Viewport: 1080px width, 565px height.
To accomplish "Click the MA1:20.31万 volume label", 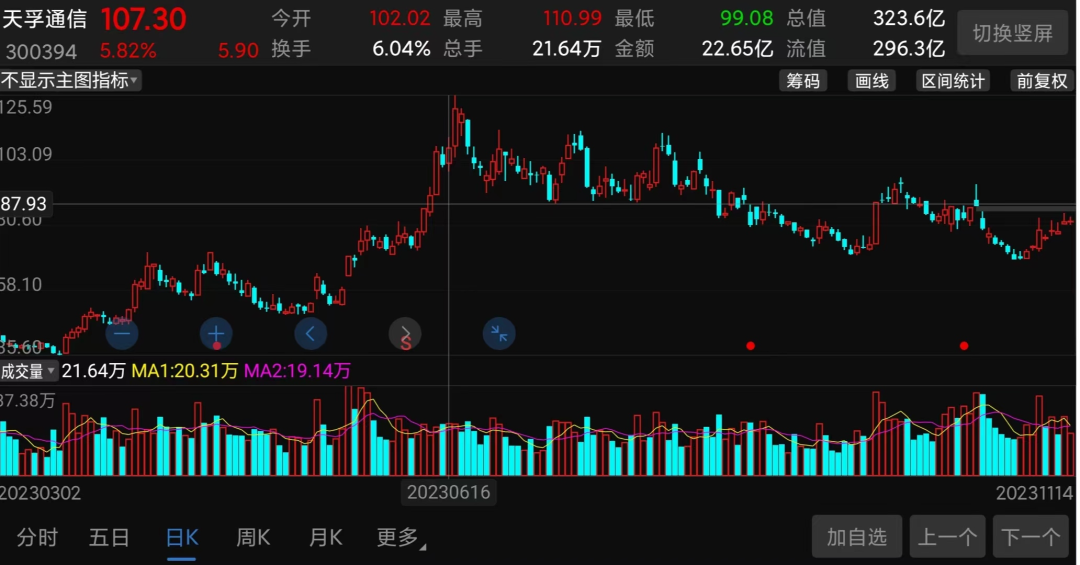I will point(185,371).
